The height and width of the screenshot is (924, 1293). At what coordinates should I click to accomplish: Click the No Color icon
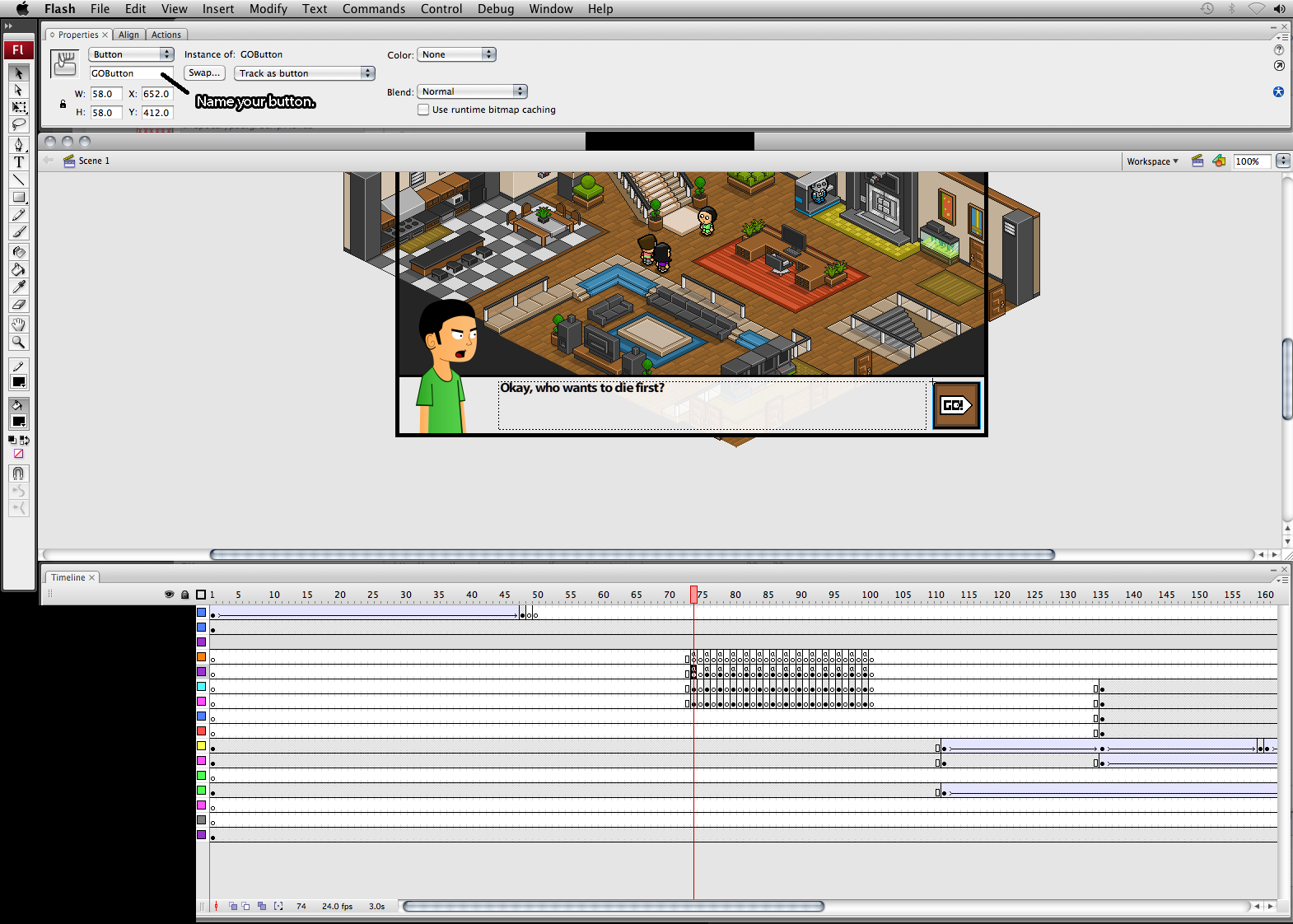point(18,454)
